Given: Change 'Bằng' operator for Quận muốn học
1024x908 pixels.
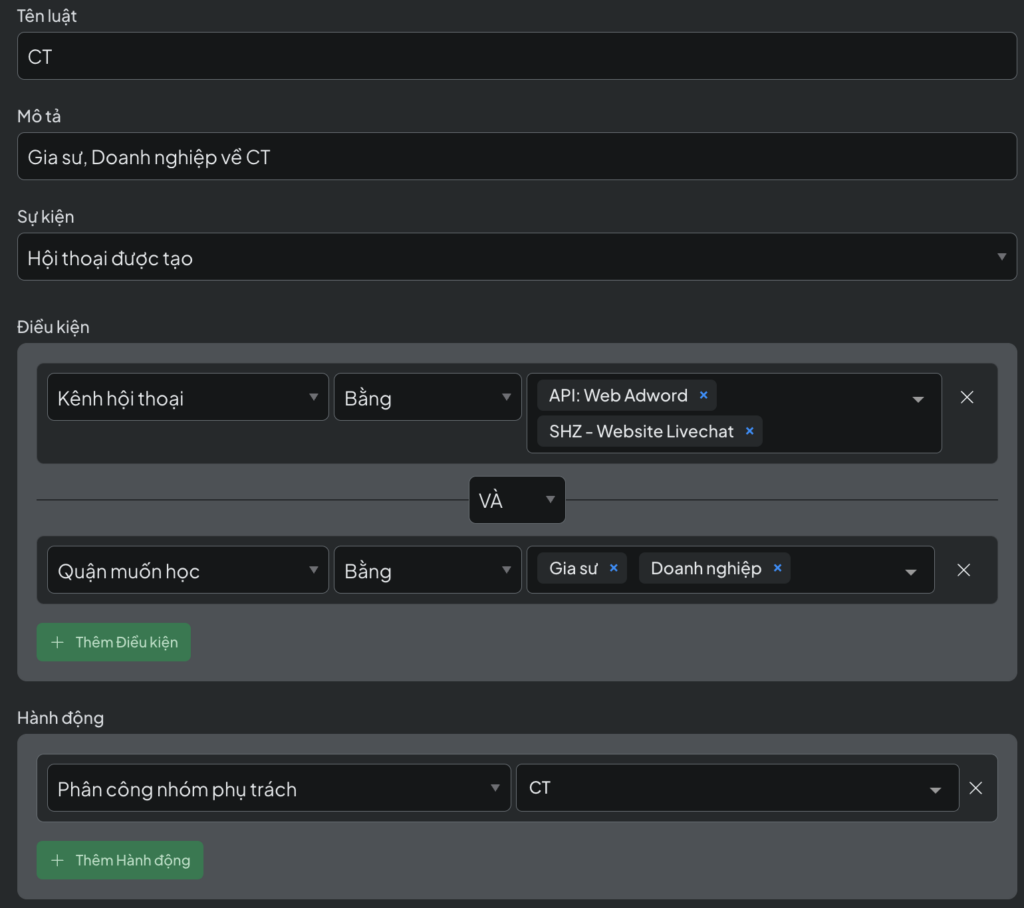Looking at the screenshot, I should click(427, 571).
